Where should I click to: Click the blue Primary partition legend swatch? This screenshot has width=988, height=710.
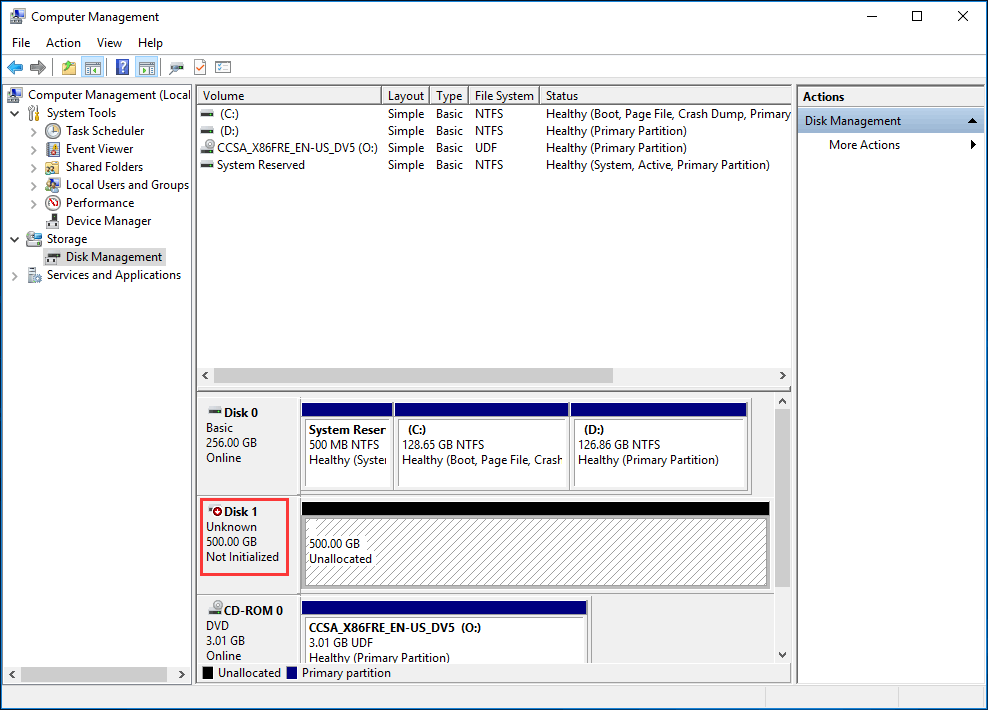(292, 673)
